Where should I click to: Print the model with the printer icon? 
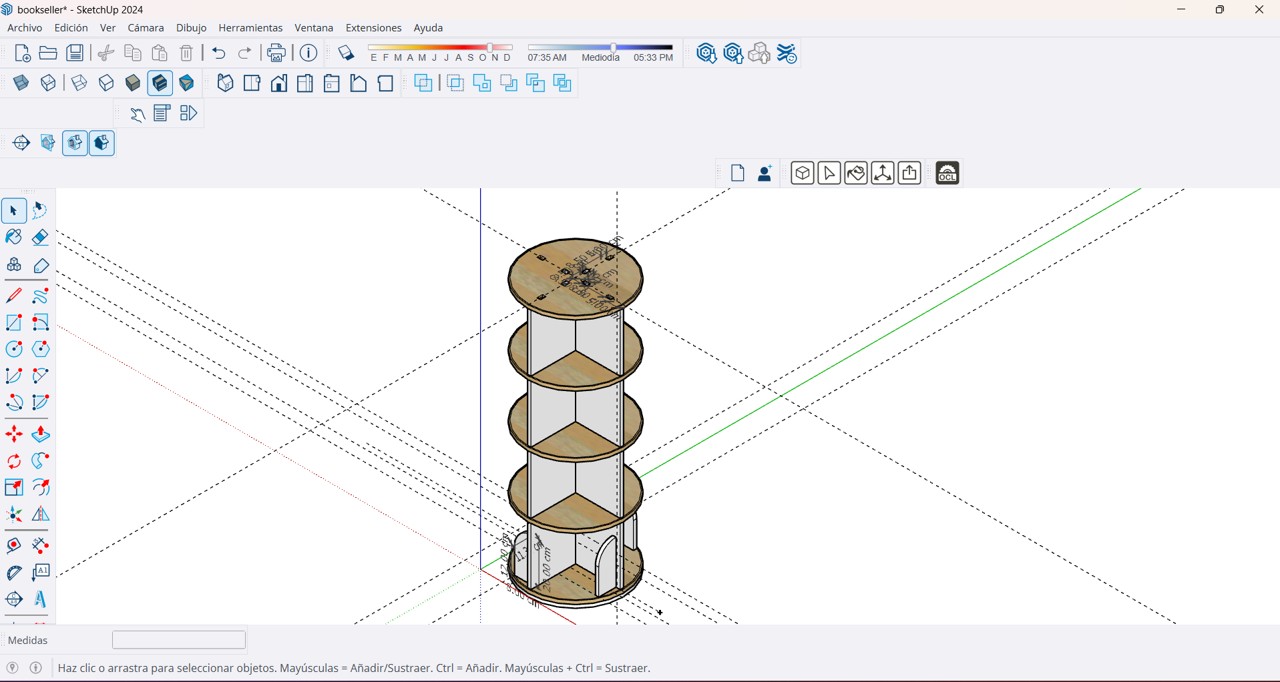click(x=277, y=53)
